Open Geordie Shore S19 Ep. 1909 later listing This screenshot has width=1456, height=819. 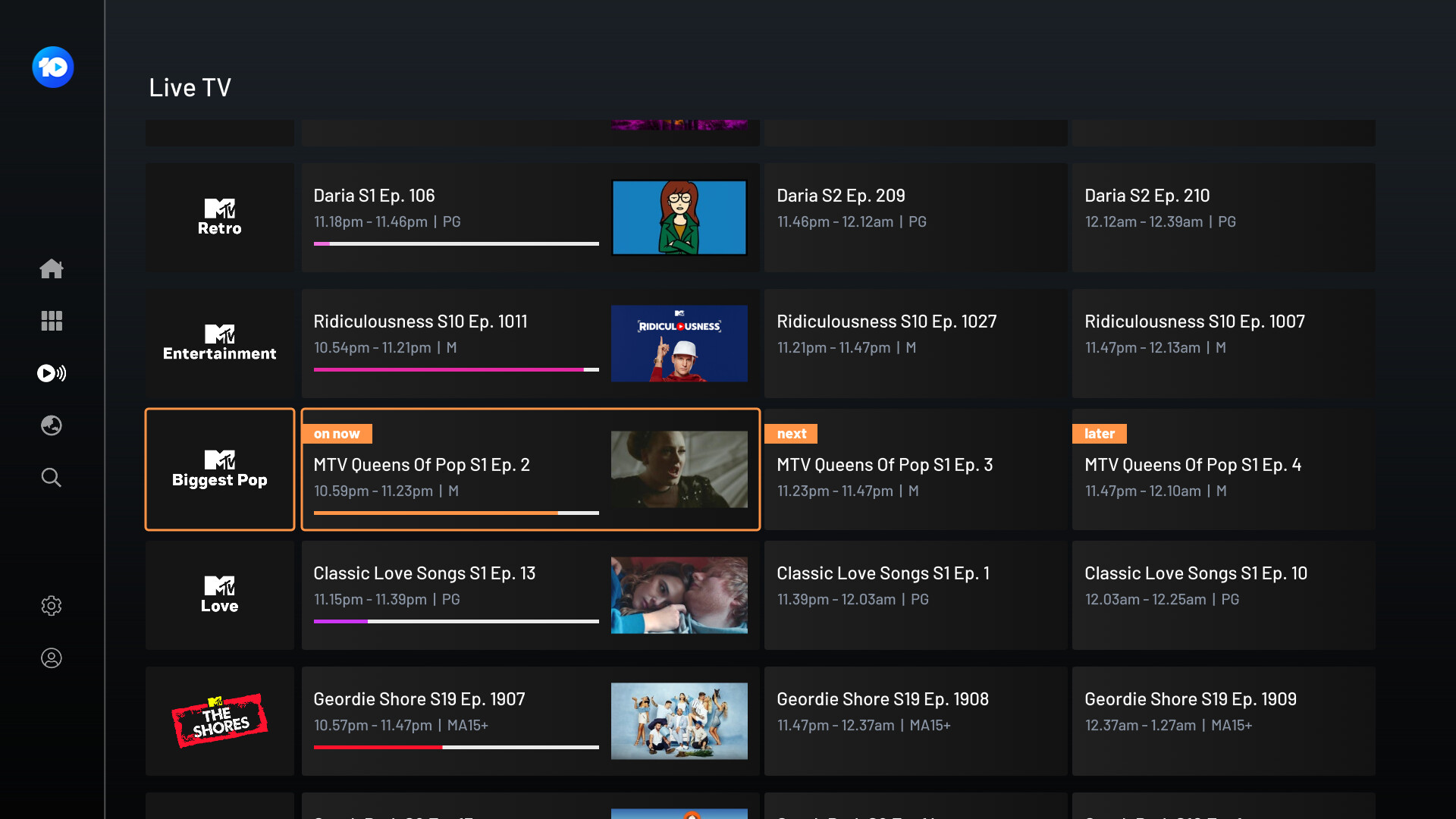(1223, 721)
